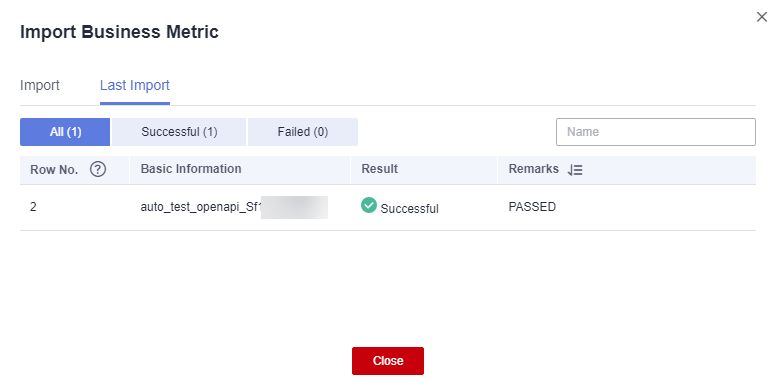Click the Row No. column header
Image resolution: width=774 pixels, height=392 pixels.
pos(54,170)
